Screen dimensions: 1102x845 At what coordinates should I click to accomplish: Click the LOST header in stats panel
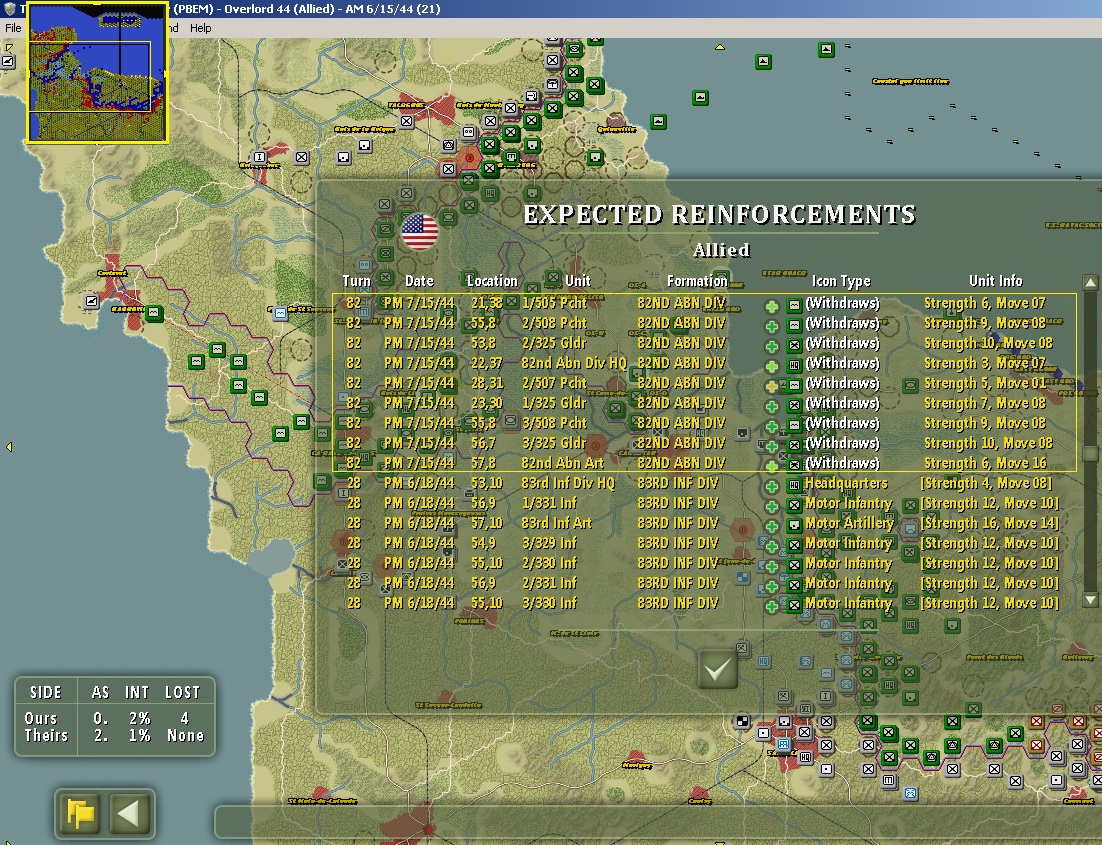pos(183,692)
